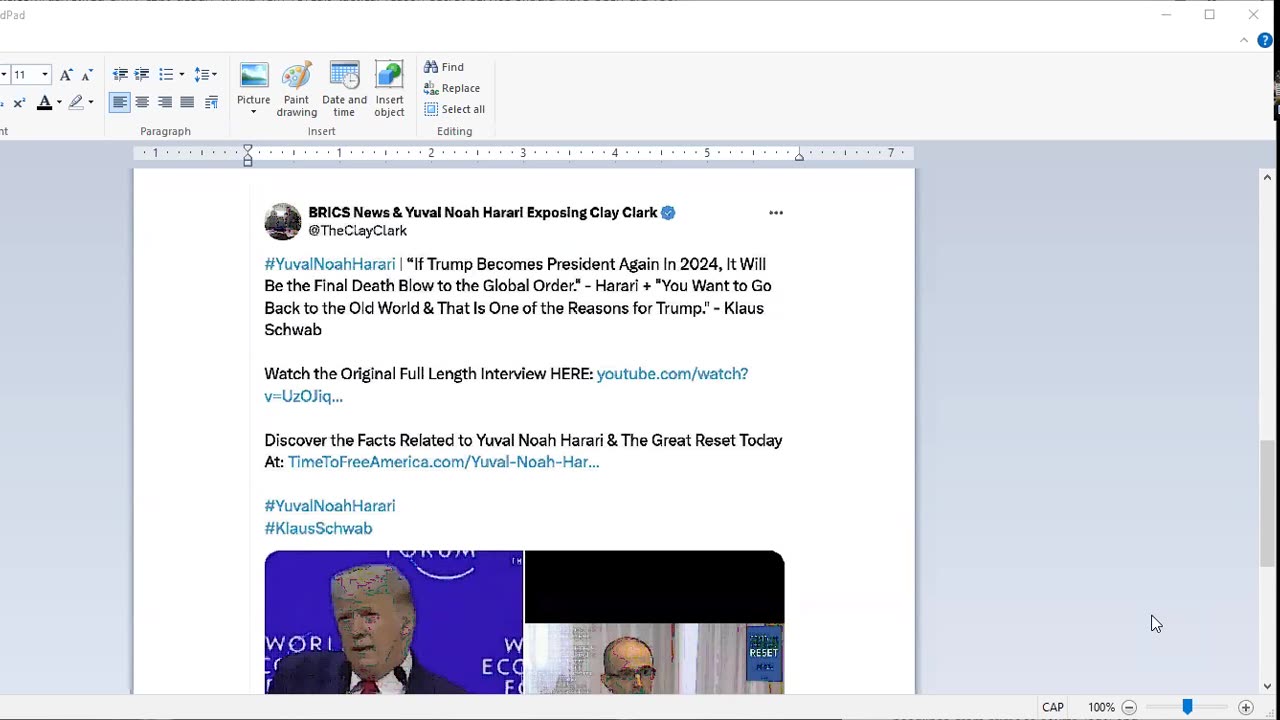Click the zoom slider handle

tap(1187, 707)
